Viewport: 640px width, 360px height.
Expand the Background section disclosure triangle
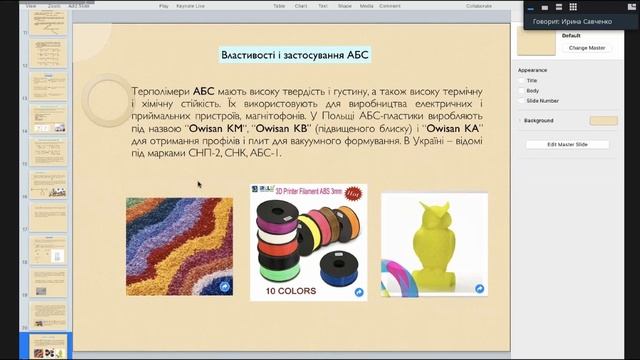tap(520, 121)
